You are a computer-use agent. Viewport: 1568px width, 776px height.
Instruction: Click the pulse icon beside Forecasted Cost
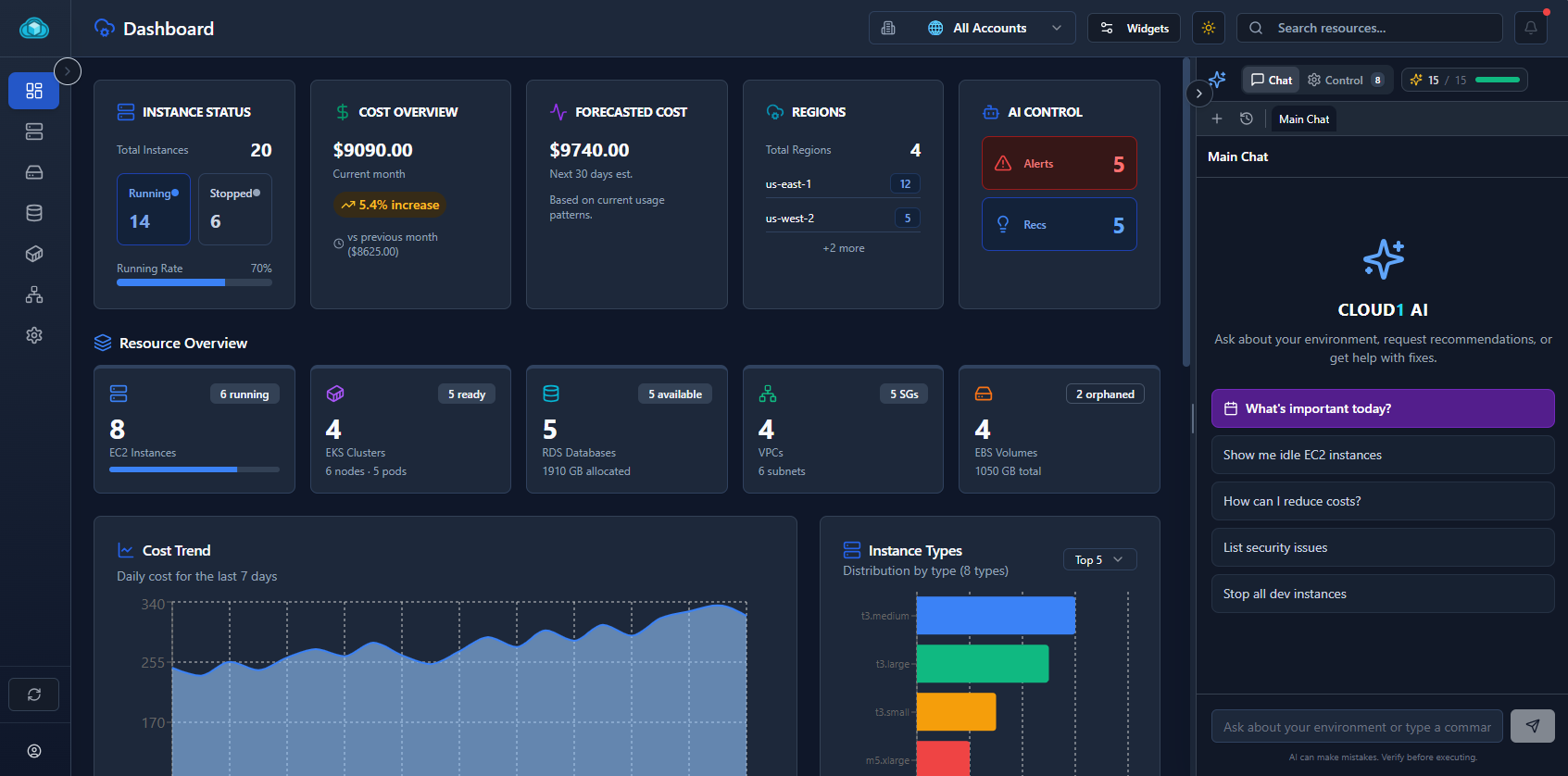point(558,112)
